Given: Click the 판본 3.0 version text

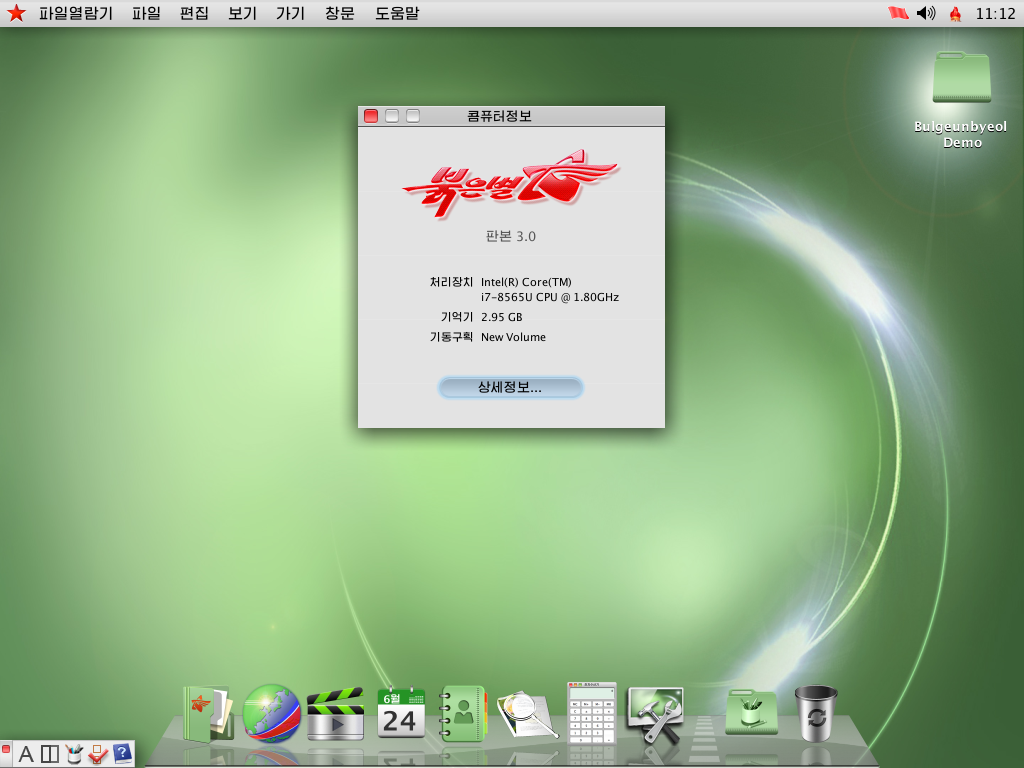Looking at the screenshot, I should 510,236.
